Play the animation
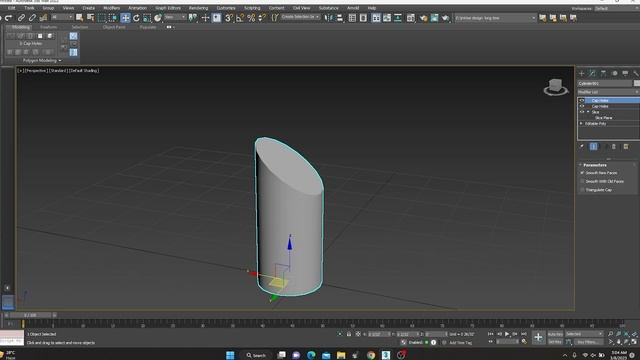This screenshot has height=360, width=640. 507,334
